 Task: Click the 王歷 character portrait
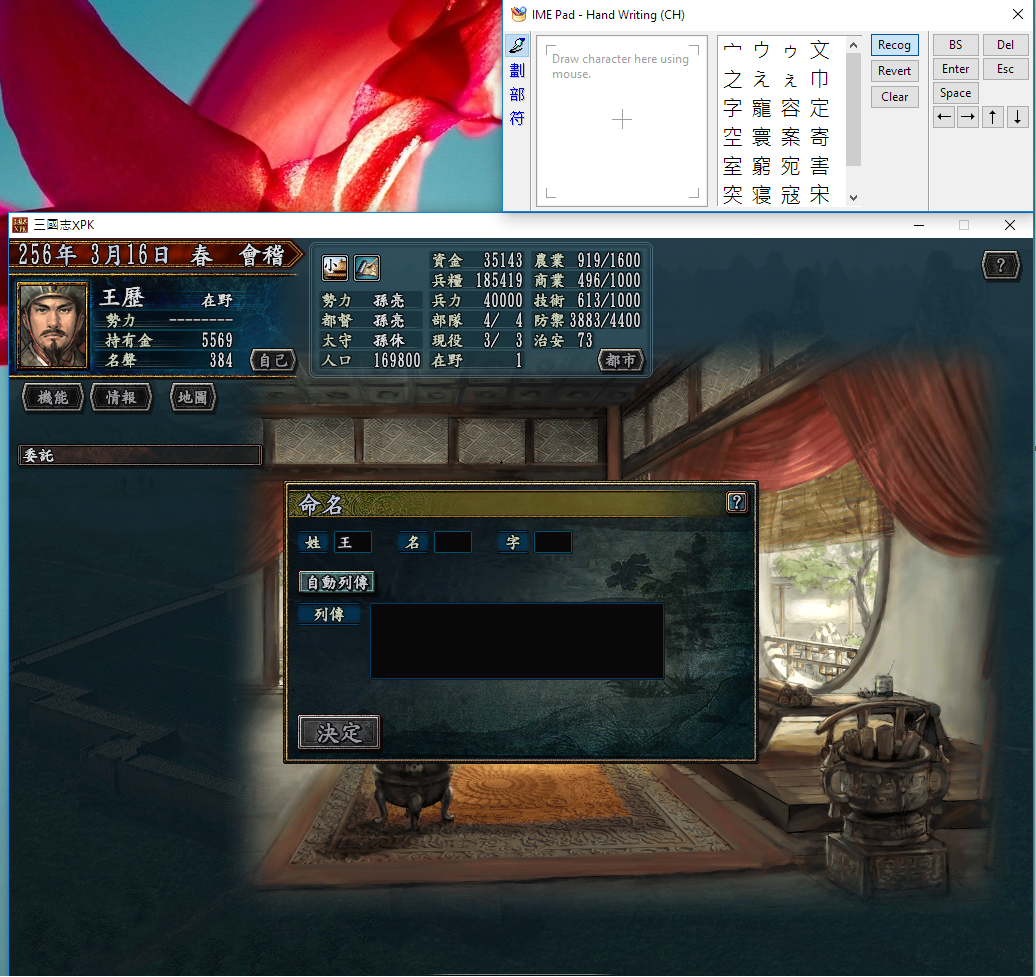pos(52,326)
